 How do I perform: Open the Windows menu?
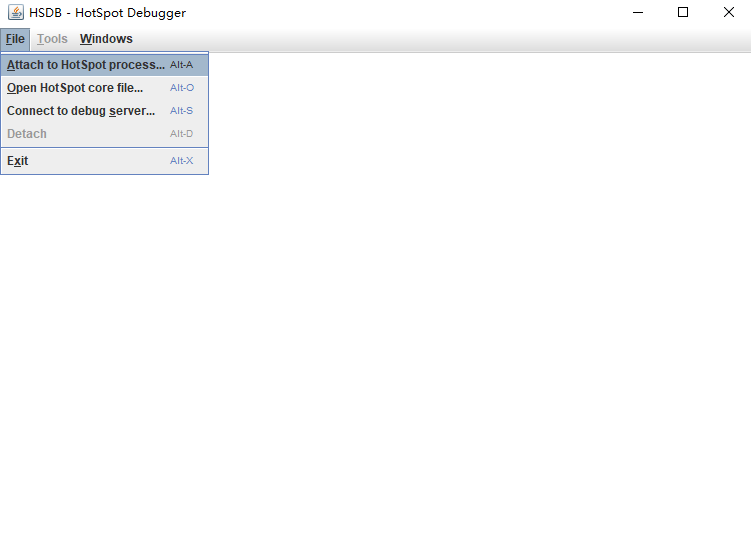tap(106, 39)
